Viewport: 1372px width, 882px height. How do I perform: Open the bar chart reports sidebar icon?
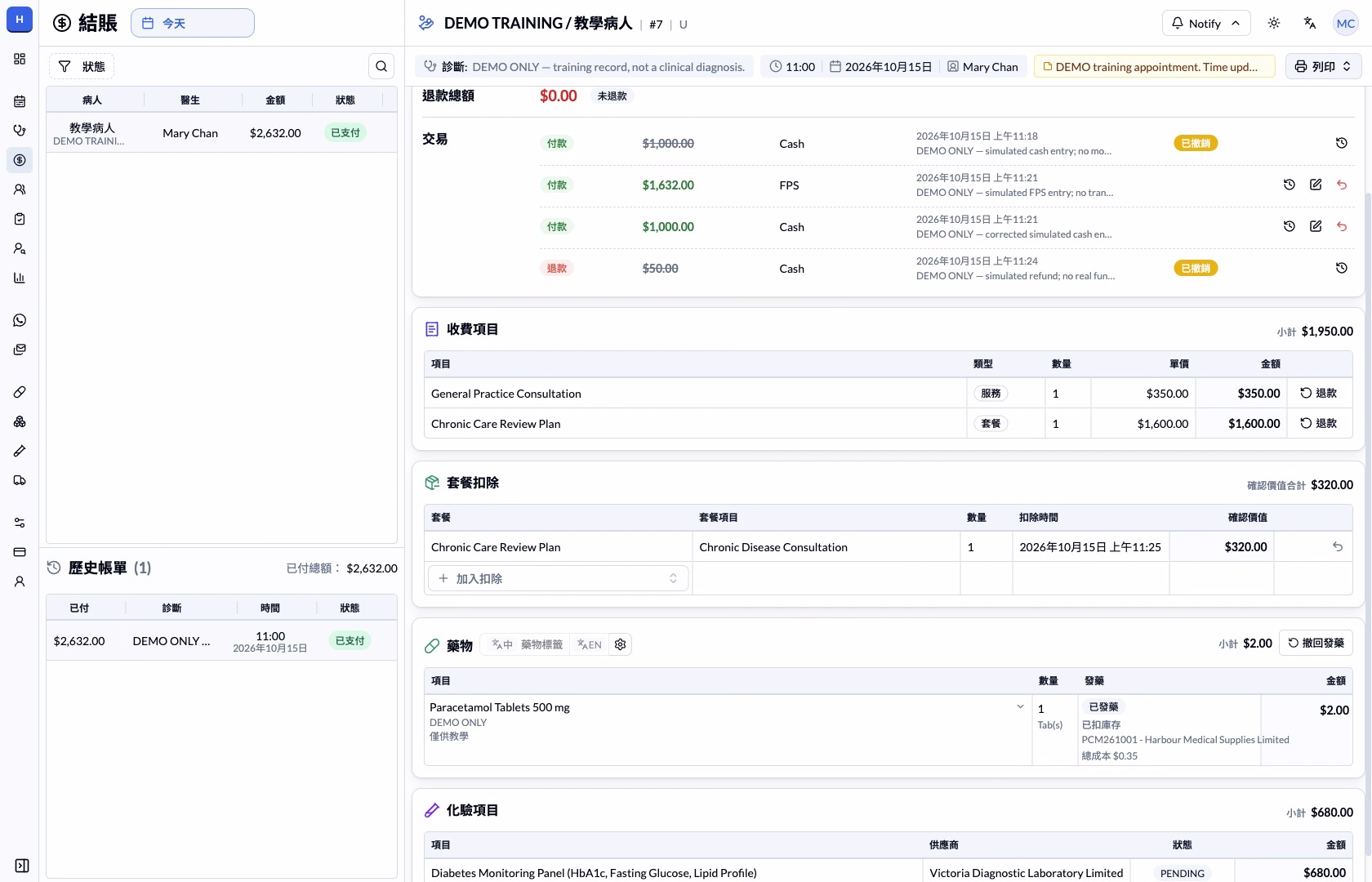point(20,278)
